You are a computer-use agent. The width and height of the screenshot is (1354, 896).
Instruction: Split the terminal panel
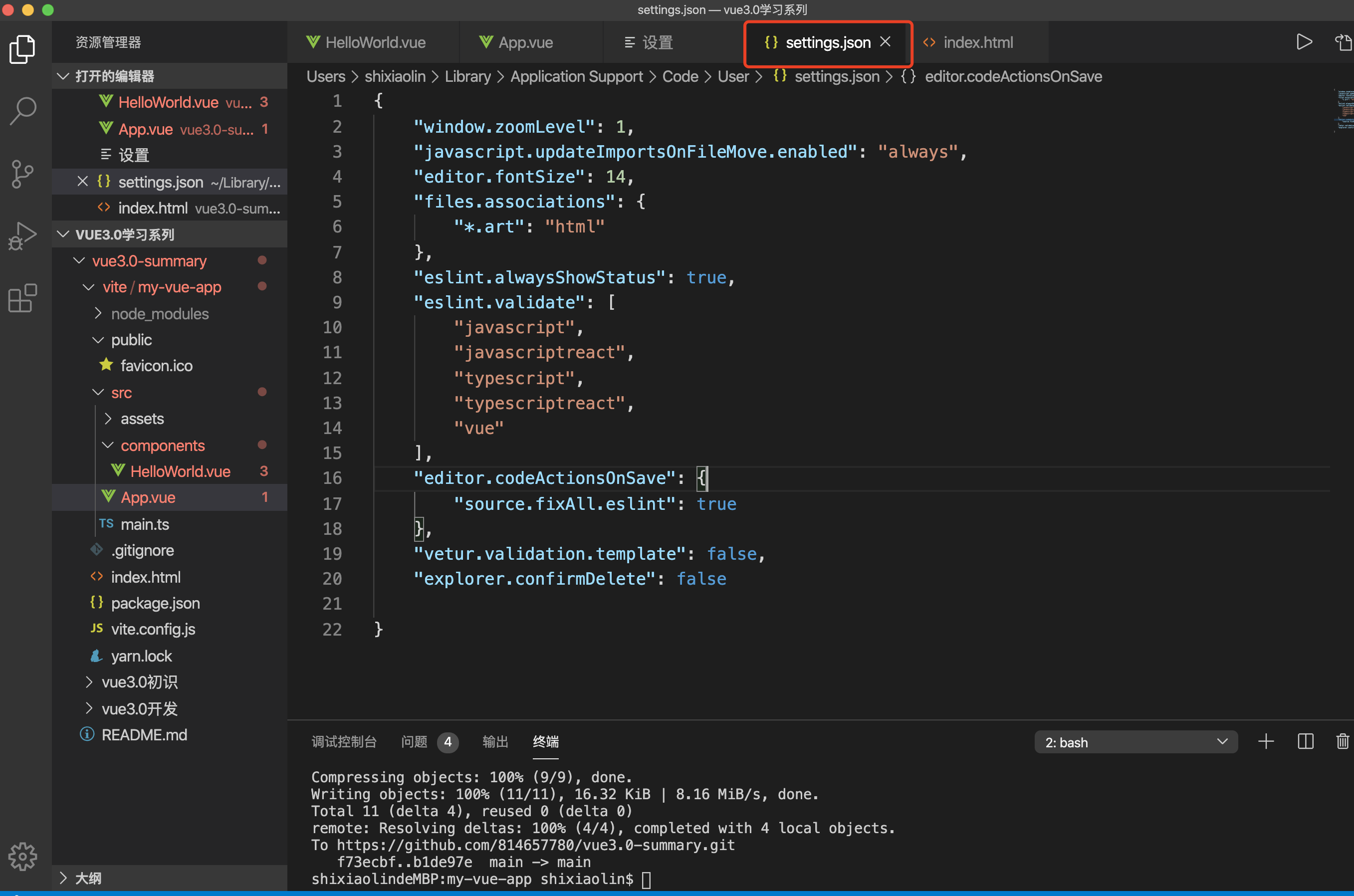coord(1306,742)
